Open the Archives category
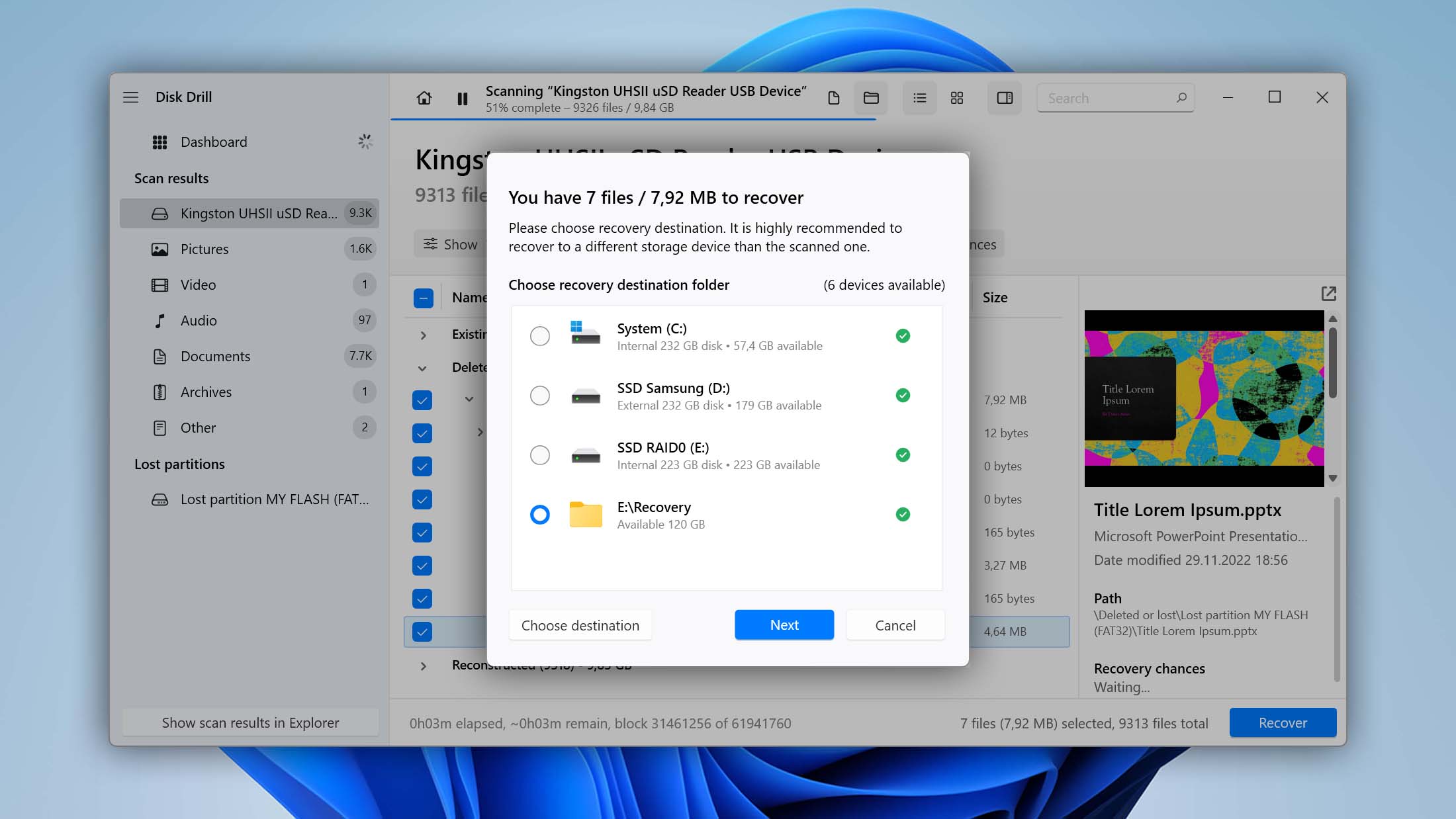This screenshot has height=819, width=1456. coord(249,392)
